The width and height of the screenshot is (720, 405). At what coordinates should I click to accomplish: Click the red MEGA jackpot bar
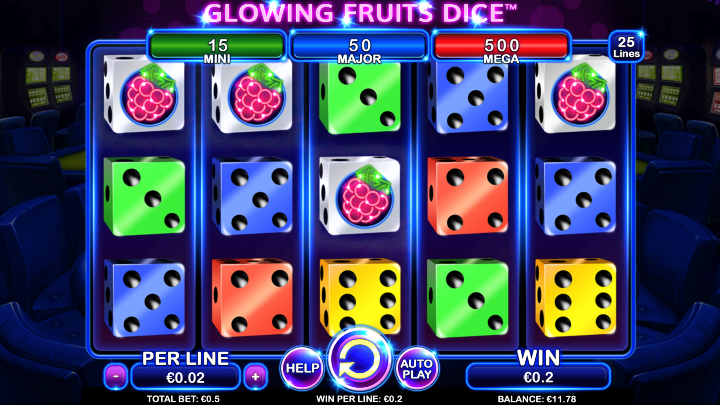501,46
